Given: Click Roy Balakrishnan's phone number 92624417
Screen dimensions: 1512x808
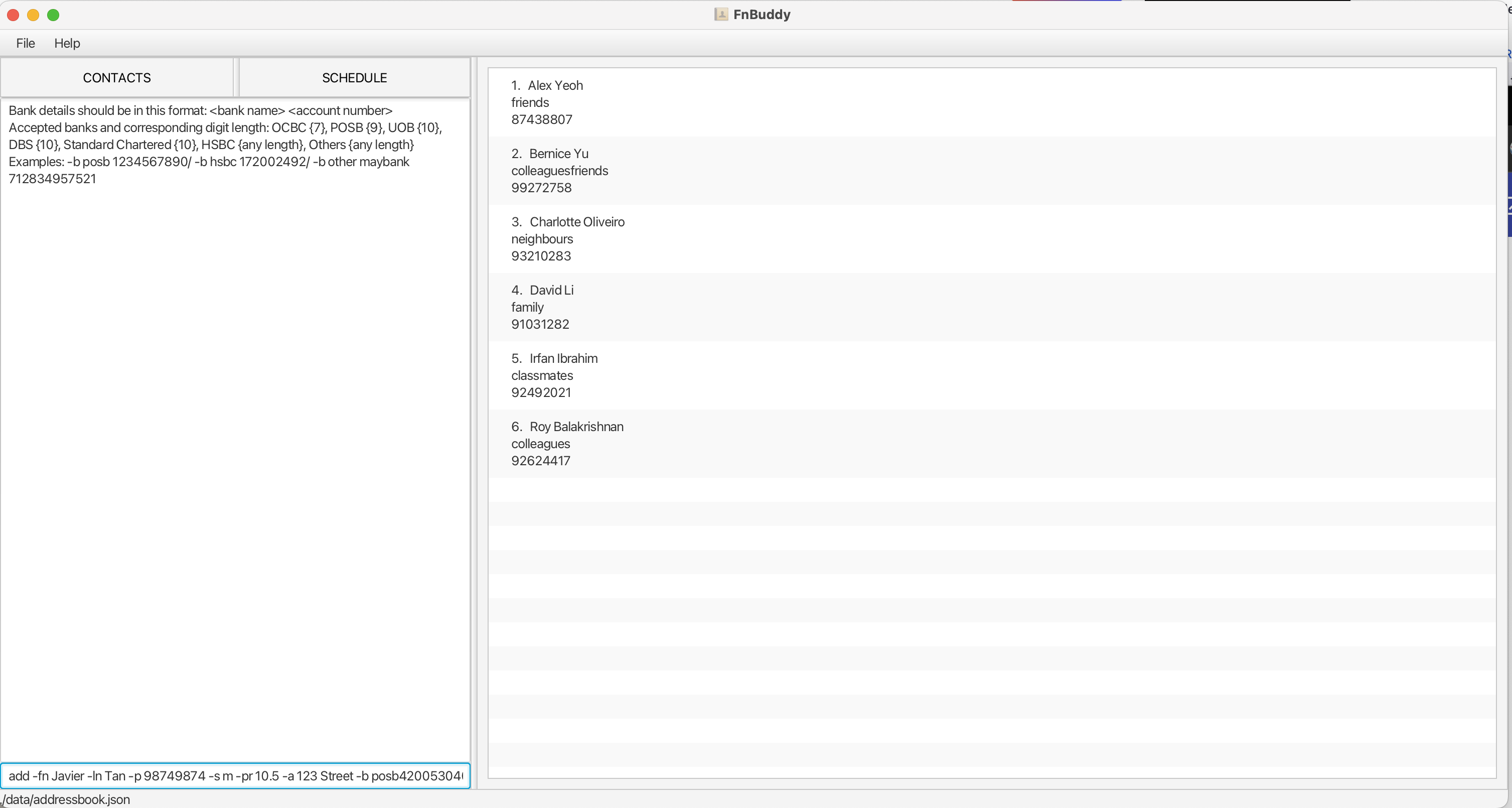Looking at the screenshot, I should point(541,460).
